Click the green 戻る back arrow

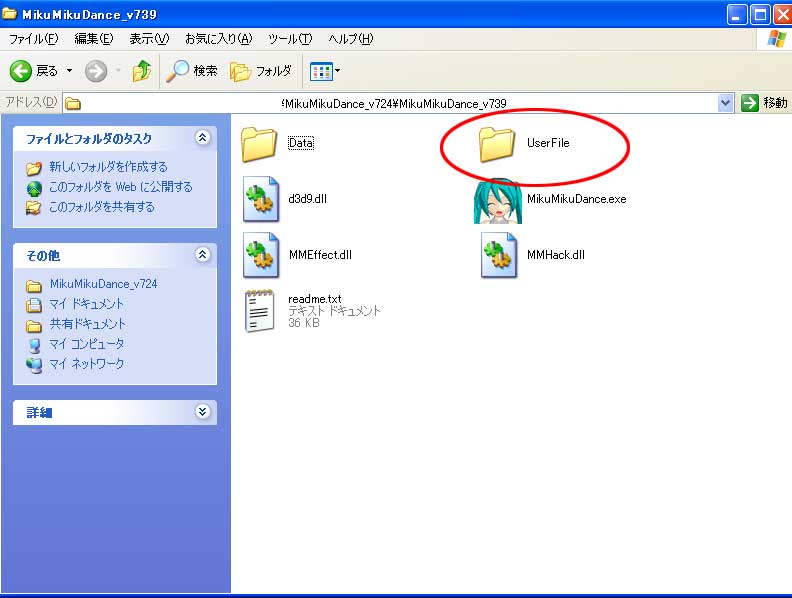[x=21, y=71]
